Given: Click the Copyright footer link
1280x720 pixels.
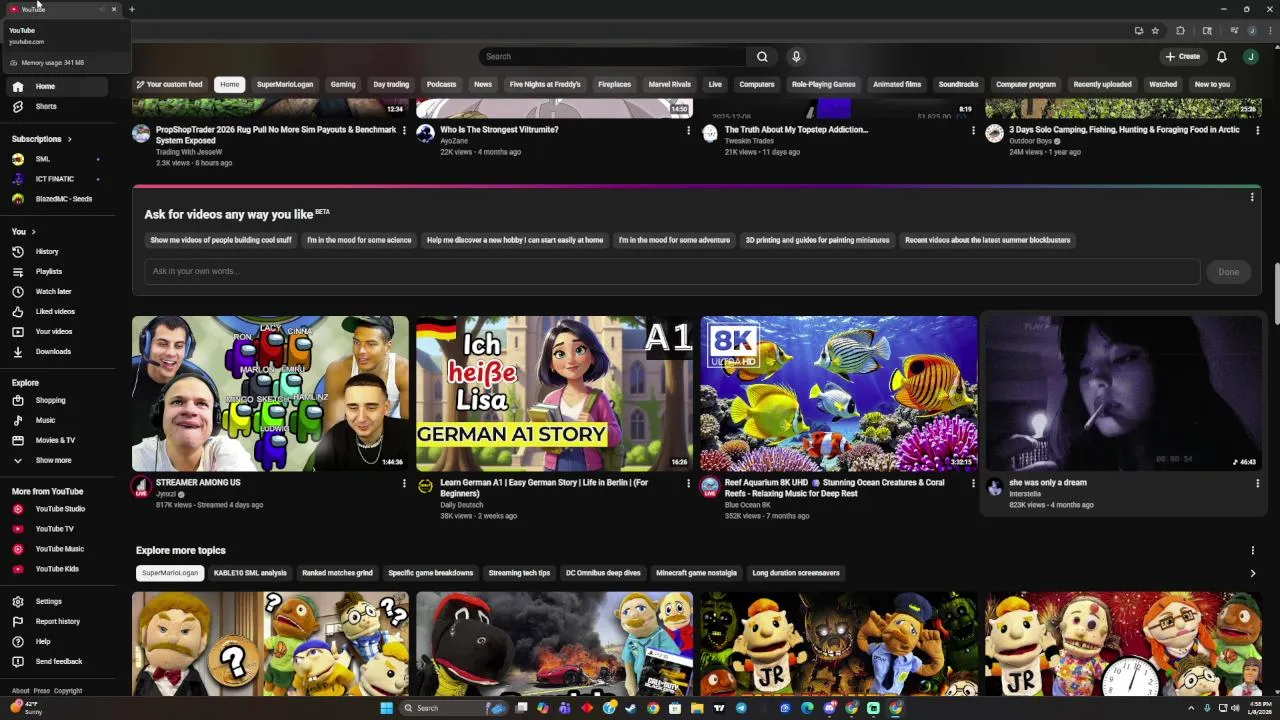Looking at the screenshot, I should coord(68,691).
